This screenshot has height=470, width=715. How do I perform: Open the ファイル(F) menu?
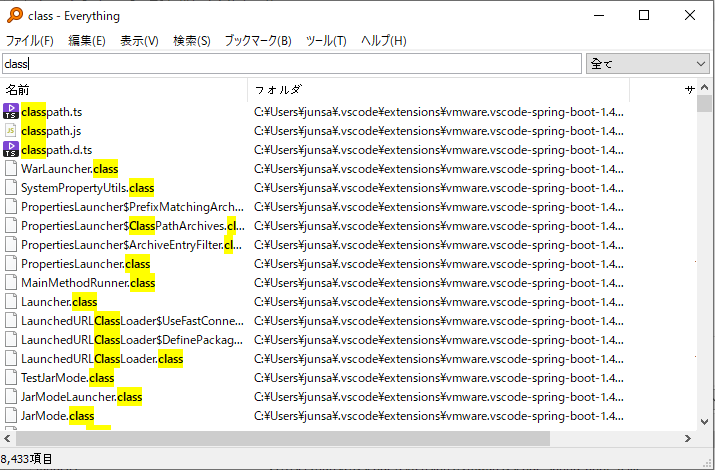coord(30,41)
